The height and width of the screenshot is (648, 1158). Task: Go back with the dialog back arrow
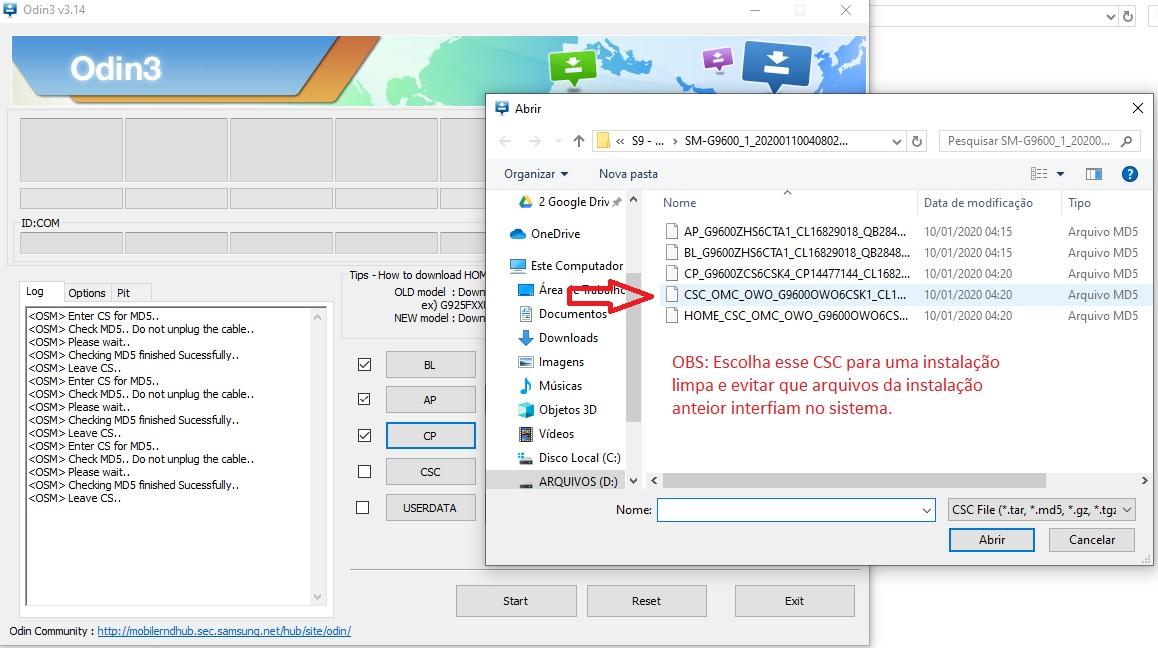click(x=505, y=140)
